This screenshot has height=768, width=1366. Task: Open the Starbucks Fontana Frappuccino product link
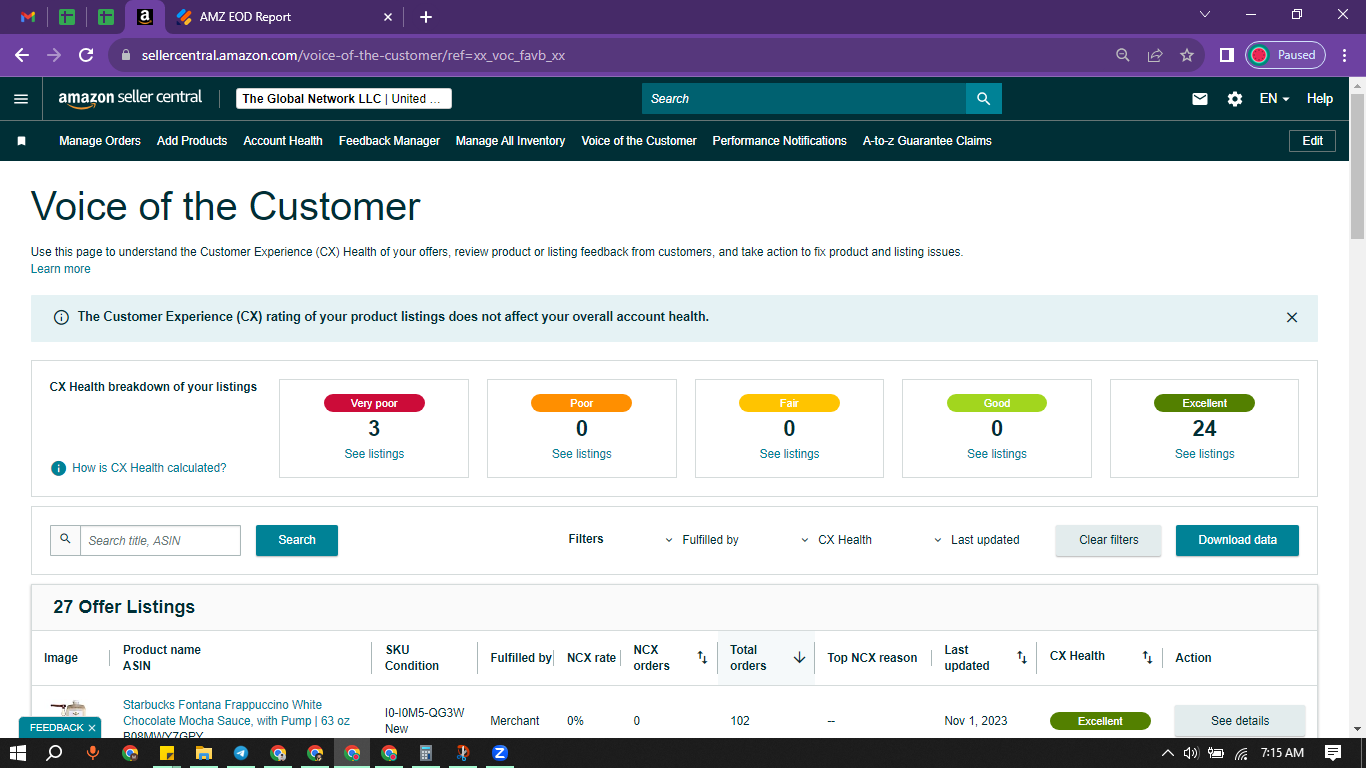coord(236,713)
